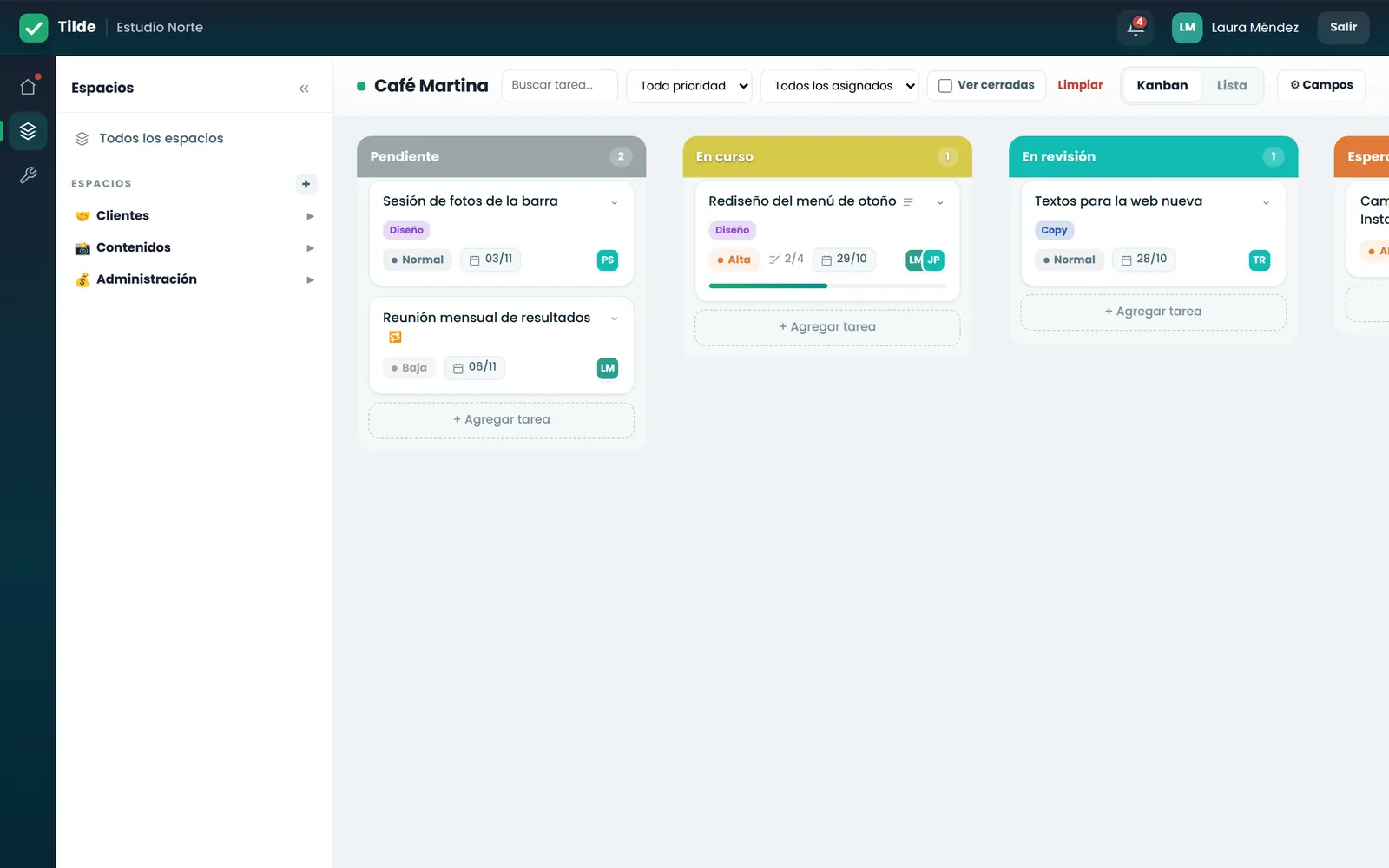Switch to Kanban view
This screenshot has width=1389, height=868.
click(x=1162, y=85)
